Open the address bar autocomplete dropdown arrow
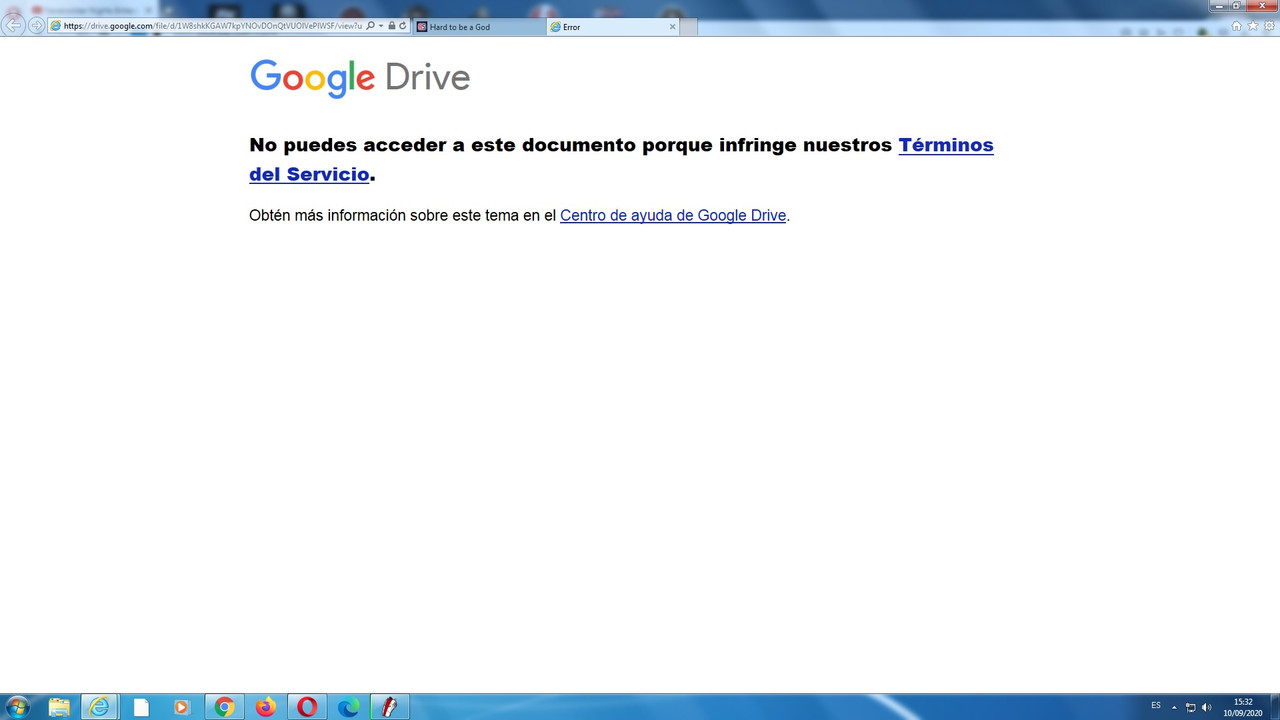 click(x=380, y=26)
